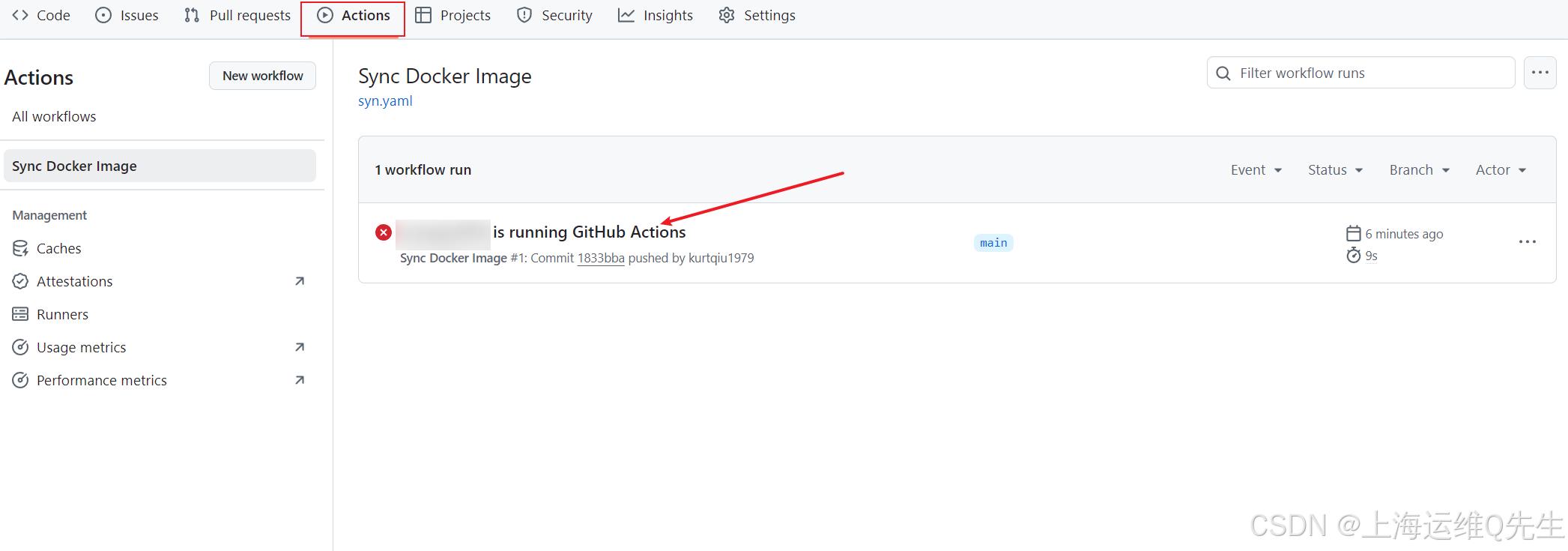Open commit 1833bba link
The image size is (1568, 551).
pos(601,258)
